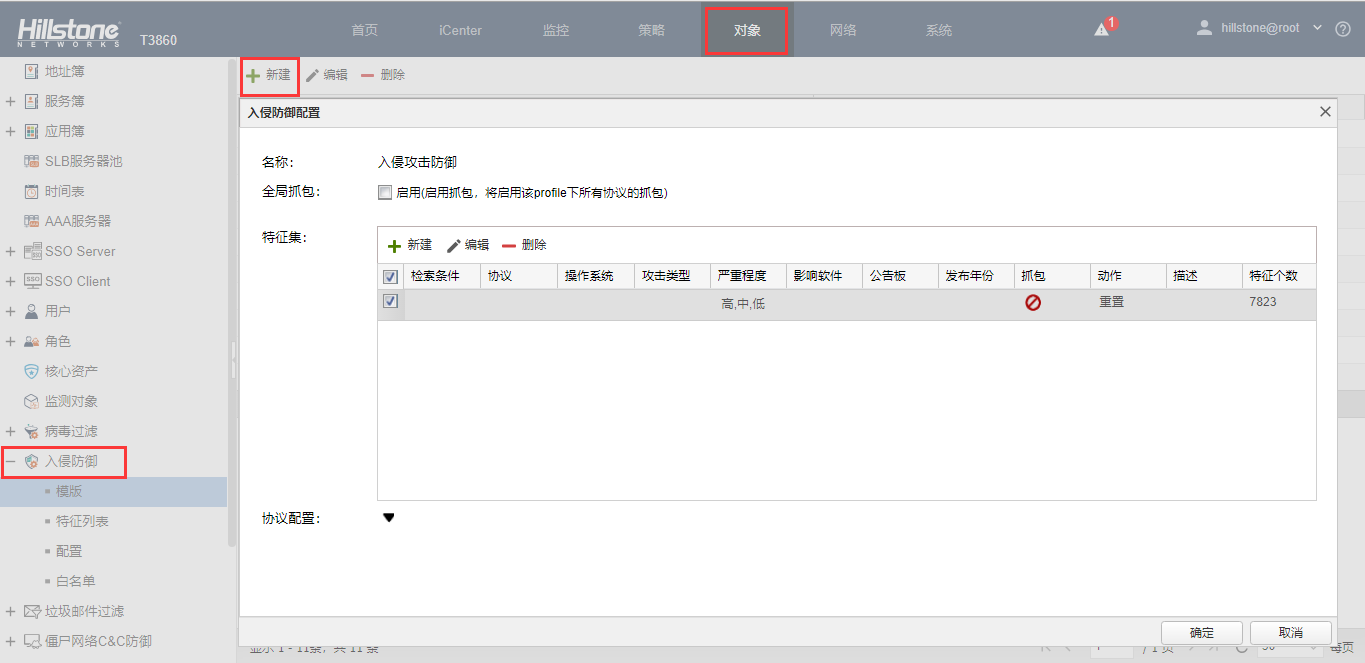Expand the 协议配置 disclosure triangle
The height and width of the screenshot is (663, 1365).
tap(389, 518)
